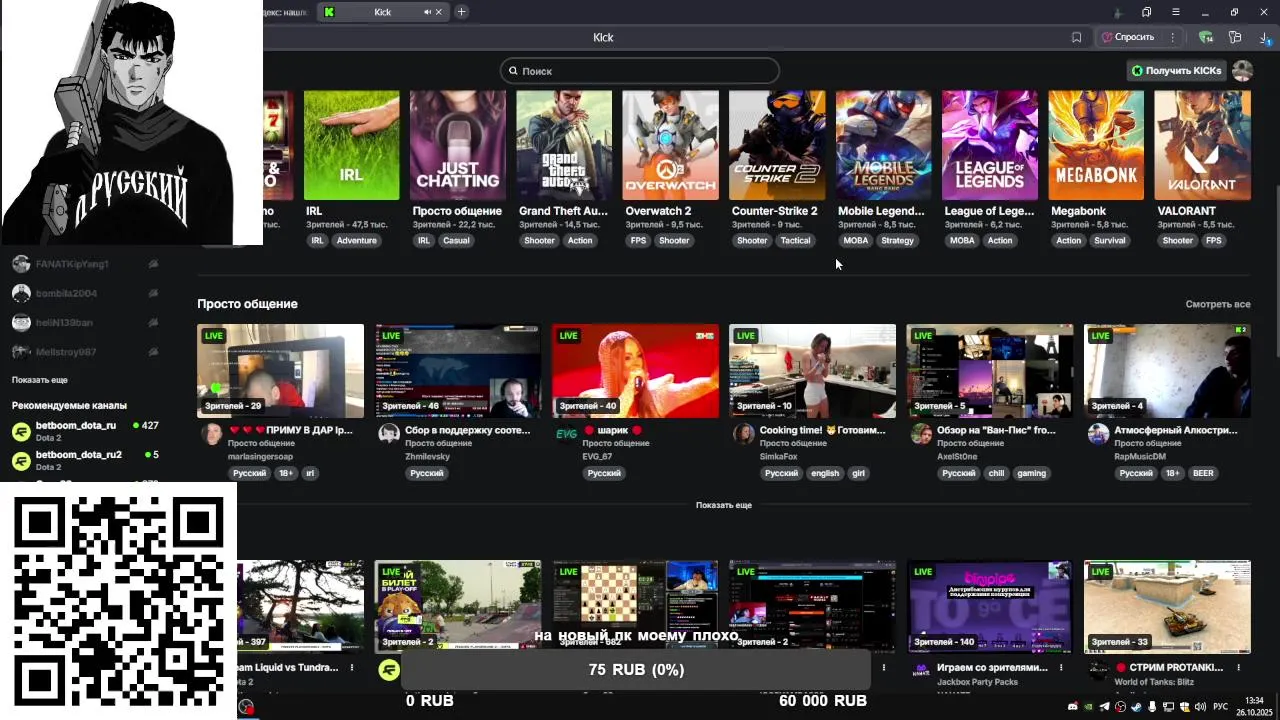This screenshot has height=720, width=1280.
Task: Click the Спросить assistant button
Action: pos(1128,37)
